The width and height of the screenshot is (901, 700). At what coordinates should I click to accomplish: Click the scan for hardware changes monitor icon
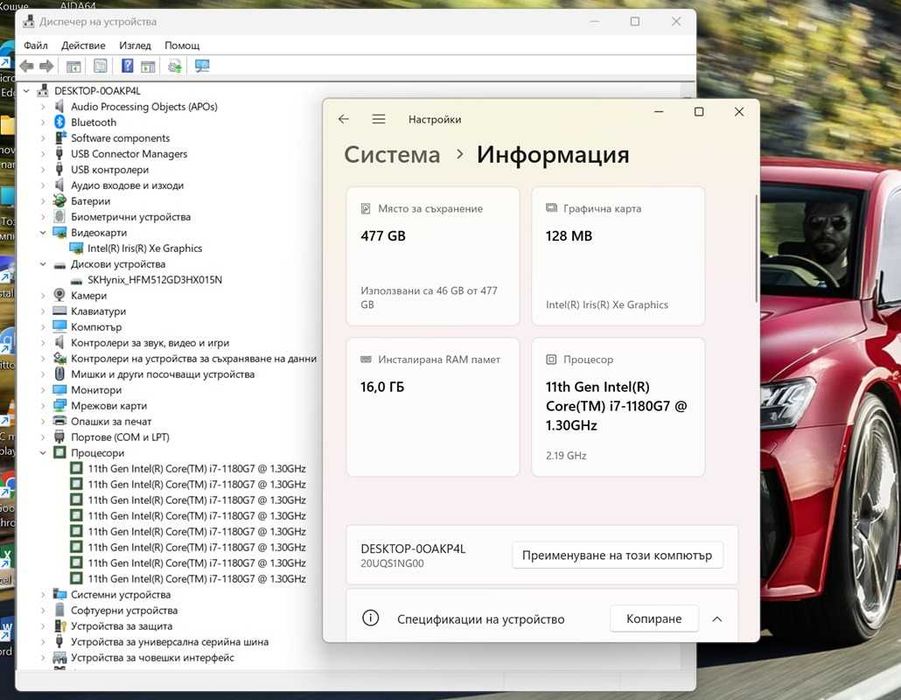[x=202, y=66]
